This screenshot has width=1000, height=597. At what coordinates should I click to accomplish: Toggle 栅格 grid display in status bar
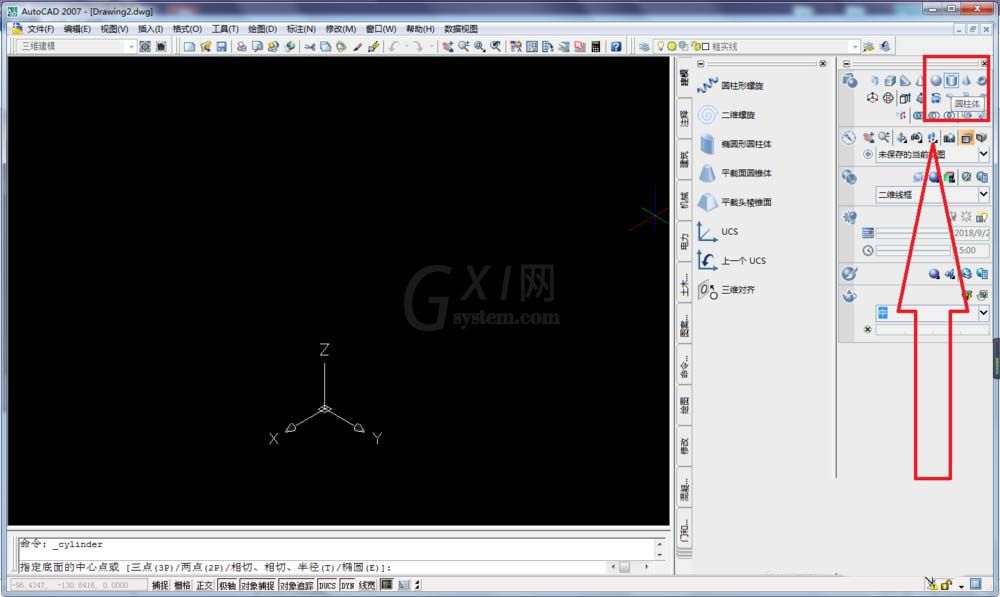pos(182,585)
